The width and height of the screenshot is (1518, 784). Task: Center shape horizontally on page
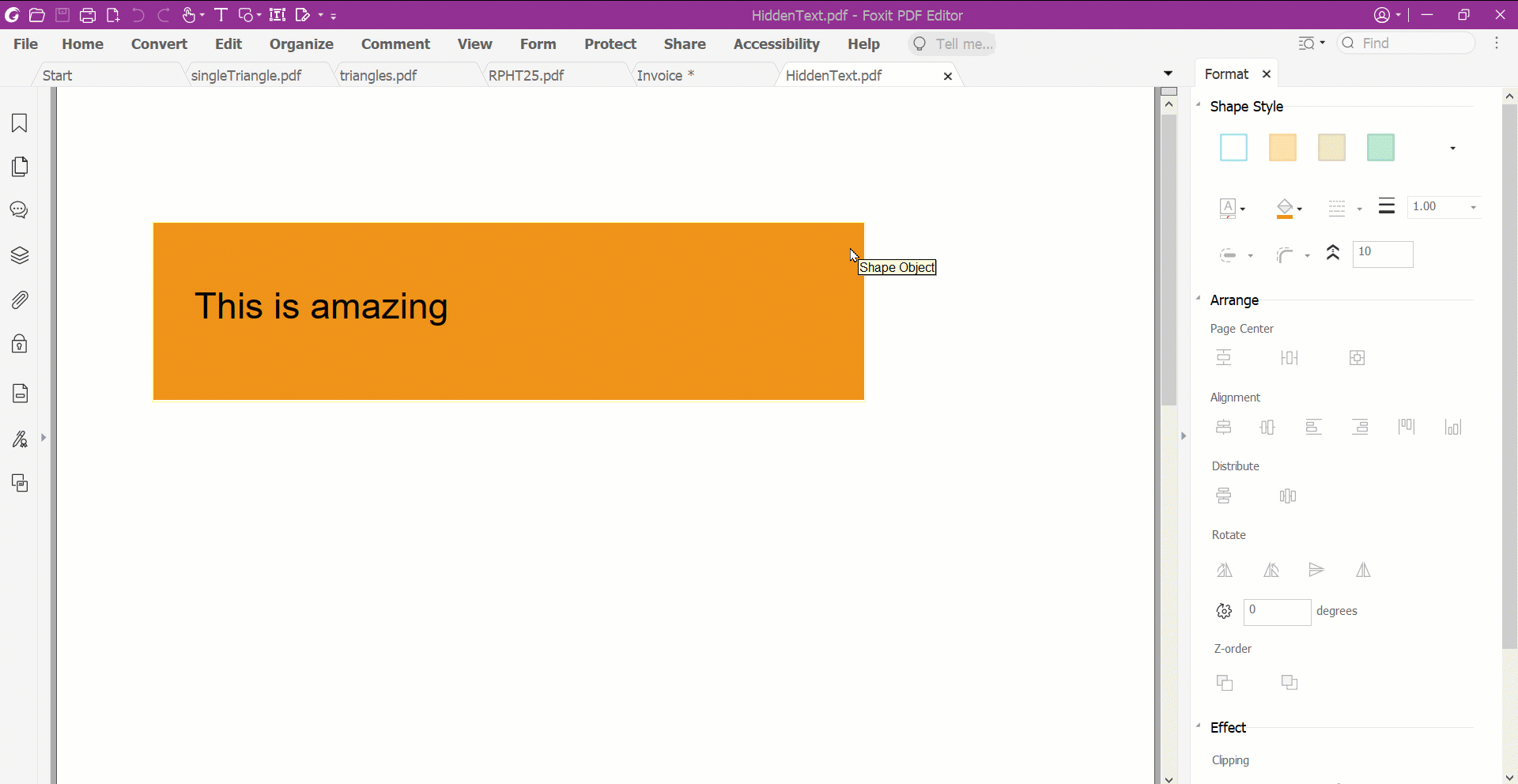coord(1290,358)
